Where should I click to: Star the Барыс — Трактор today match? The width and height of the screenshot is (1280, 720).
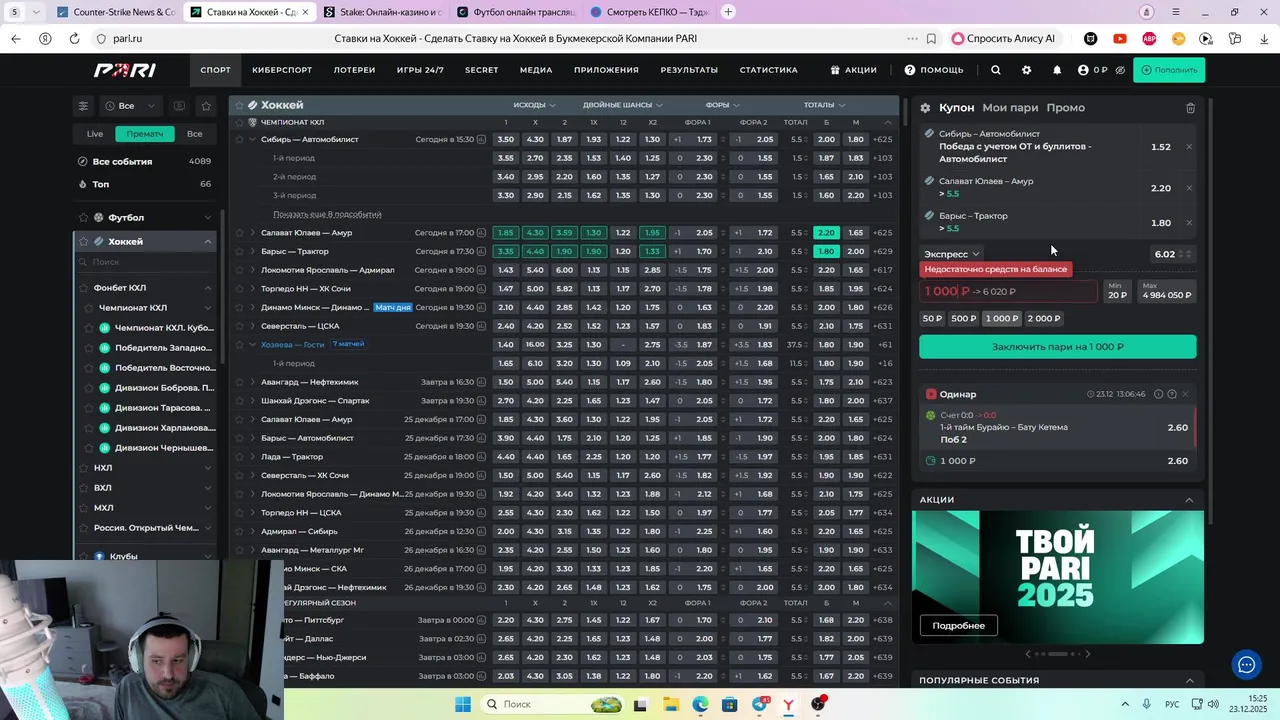point(239,252)
